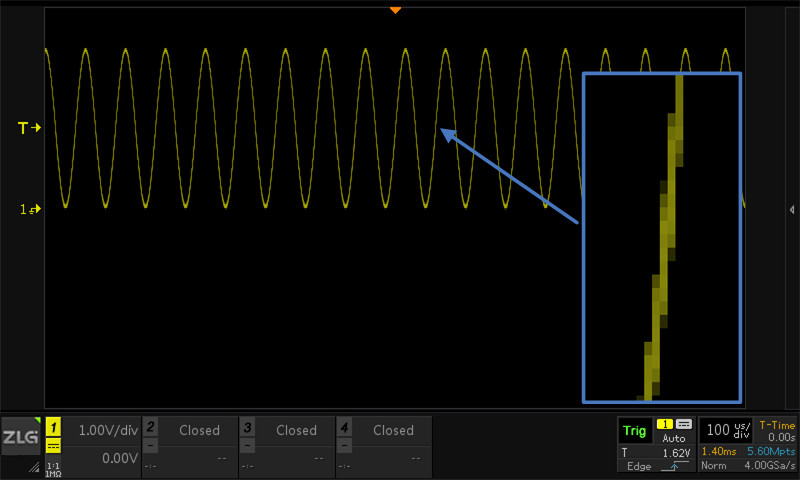Viewport: 800px width, 480px height.
Task: Click trigger source channel 1 yellow badge
Action: pyautogui.click(x=665, y=424)
